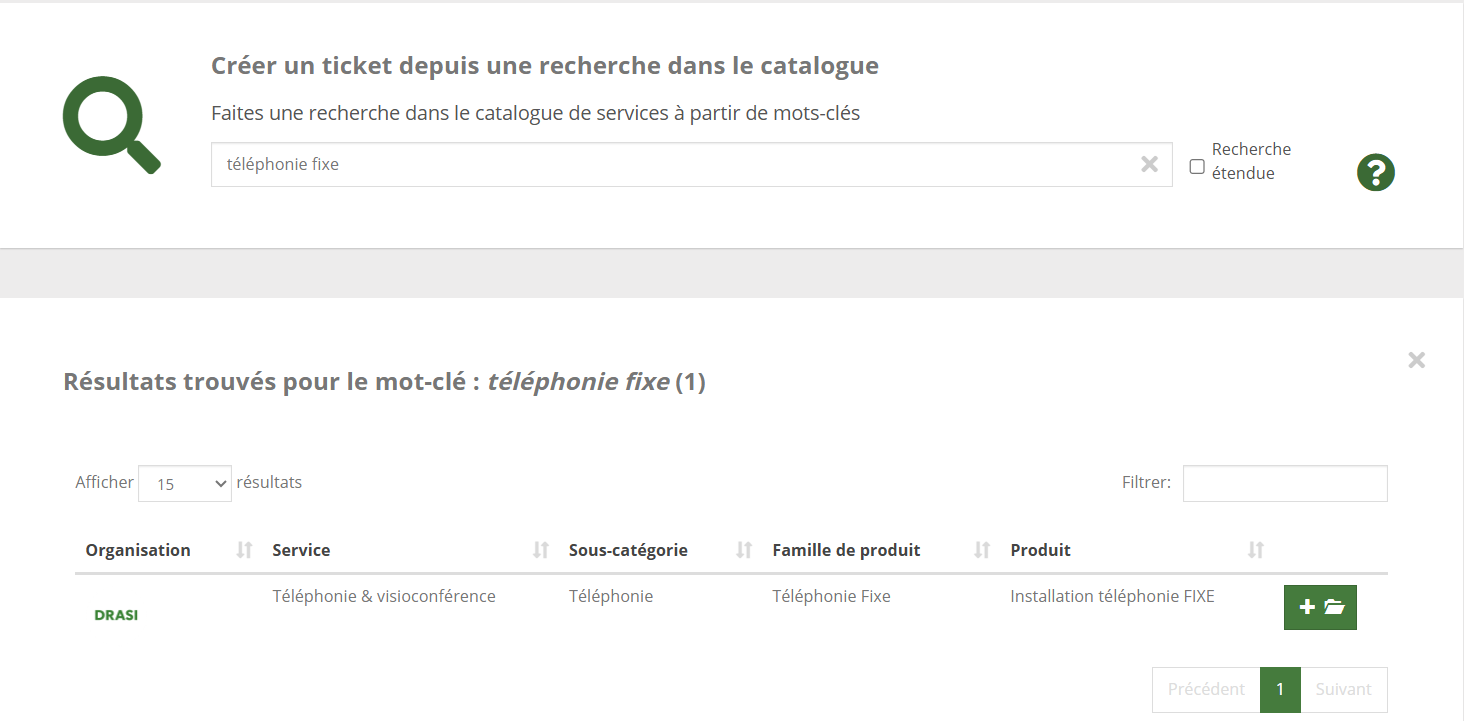Create ticket with green plus folder button

point(1320,607)
